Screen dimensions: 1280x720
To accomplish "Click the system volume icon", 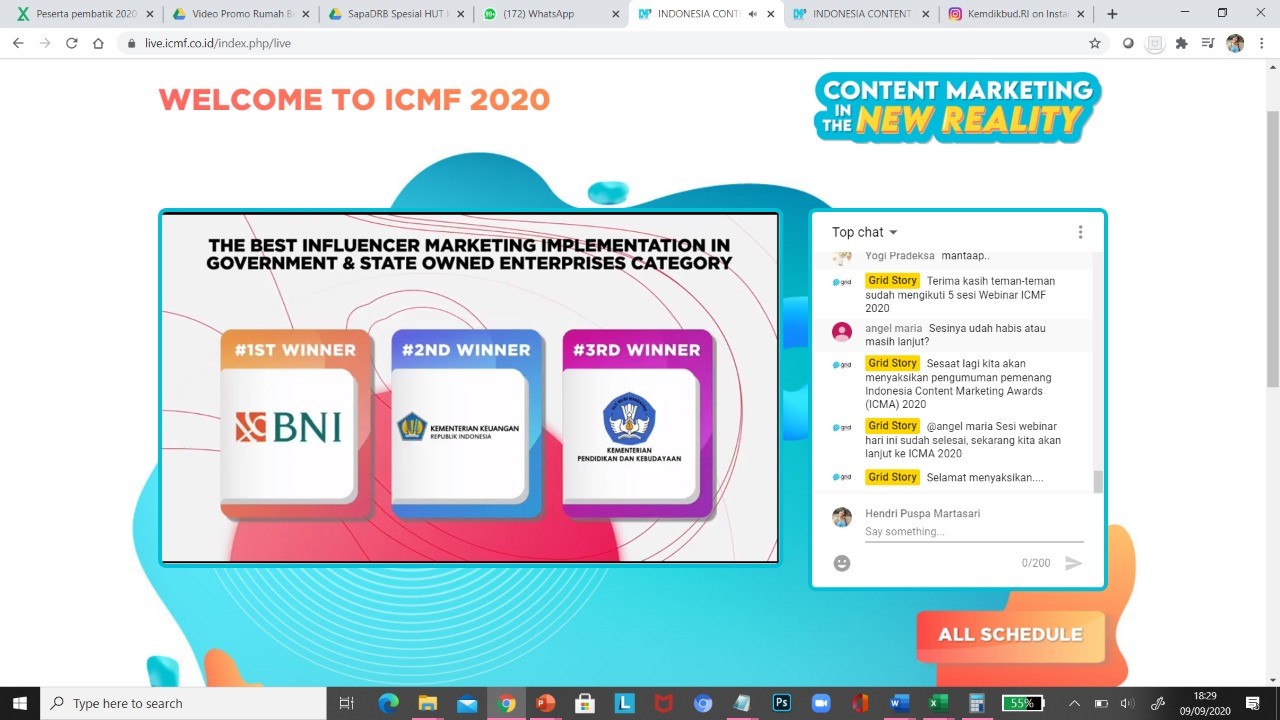I will (1128, 703).
